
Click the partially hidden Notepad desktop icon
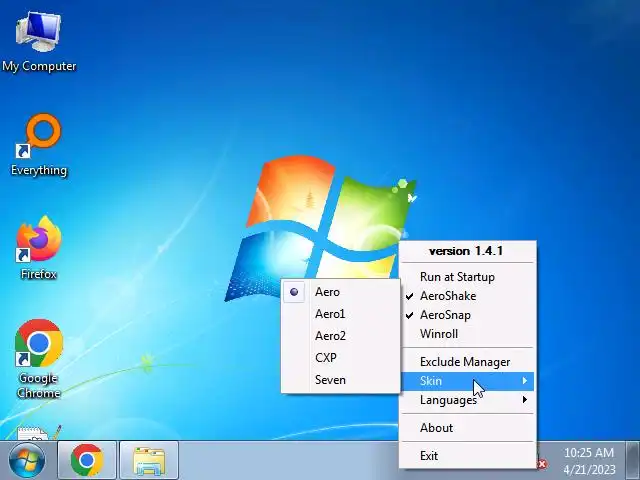pos(39,432)
